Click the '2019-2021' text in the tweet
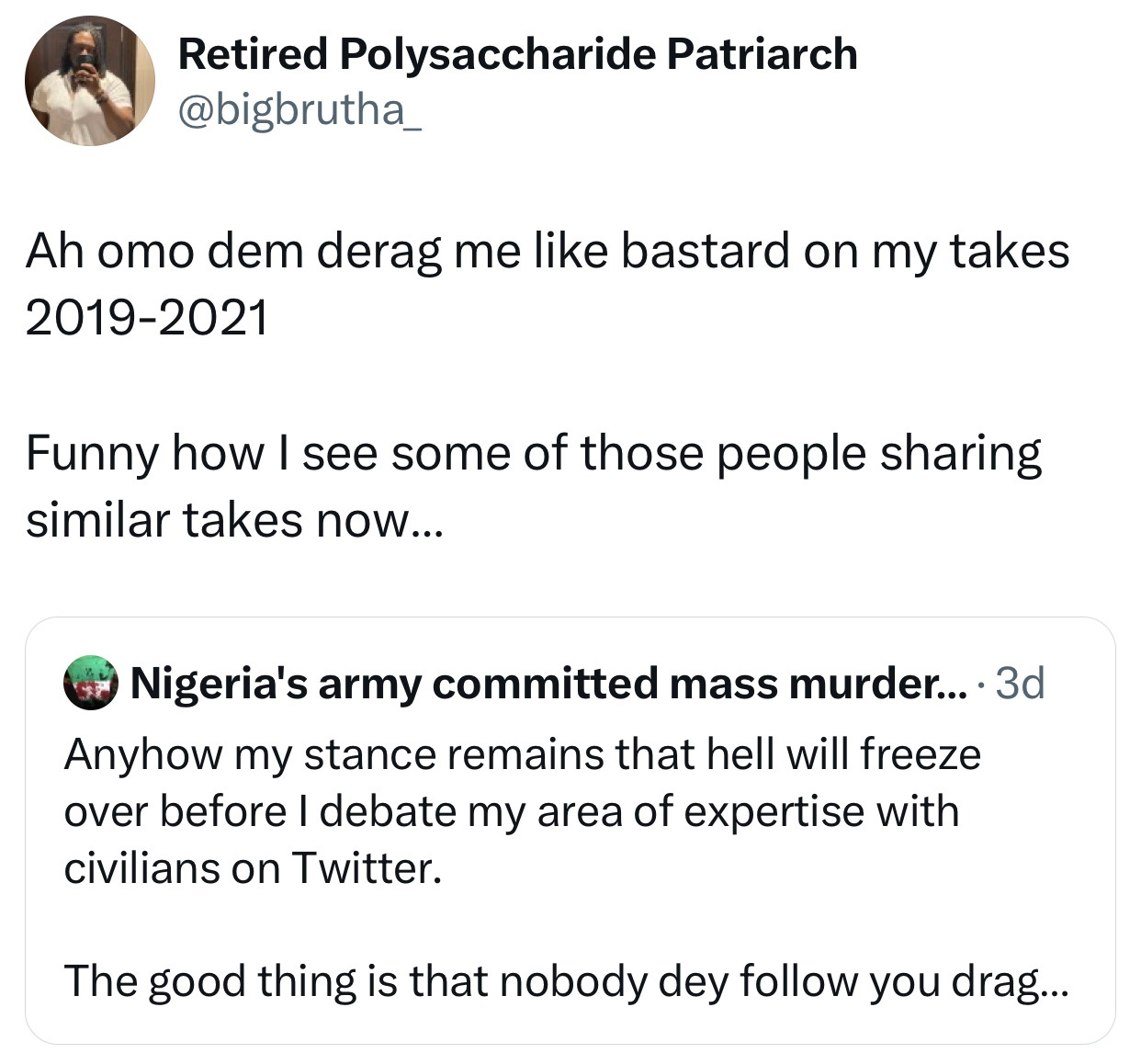 point(147,318)
